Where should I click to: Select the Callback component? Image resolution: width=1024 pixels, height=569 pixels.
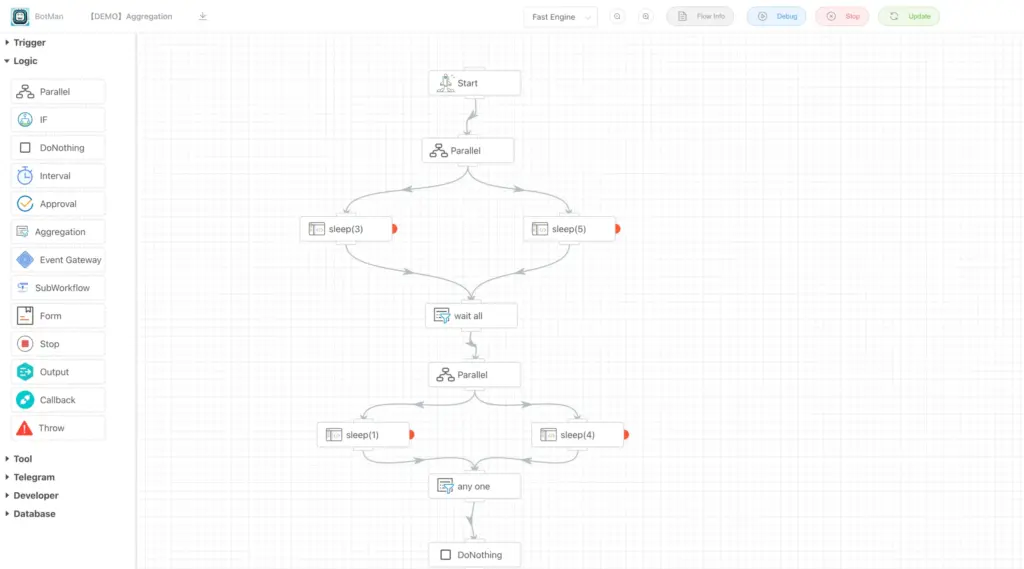click(x=58, y=400)
